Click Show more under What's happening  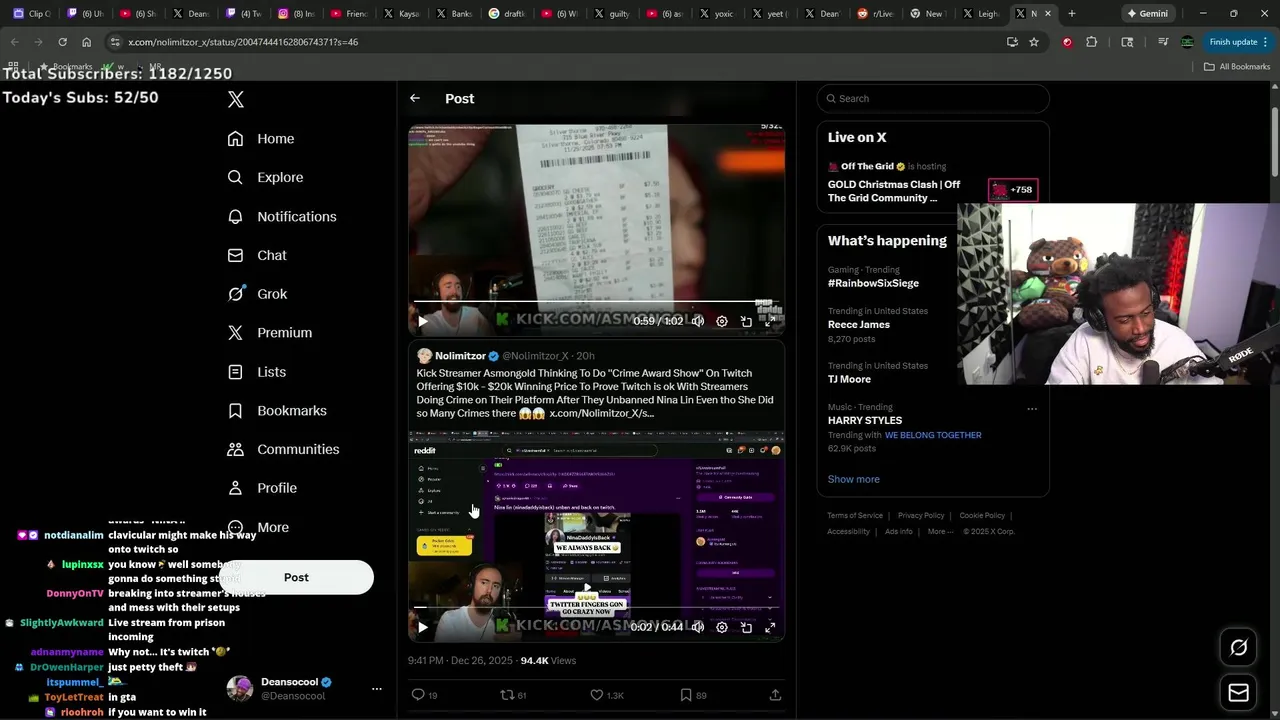(853, 479)
